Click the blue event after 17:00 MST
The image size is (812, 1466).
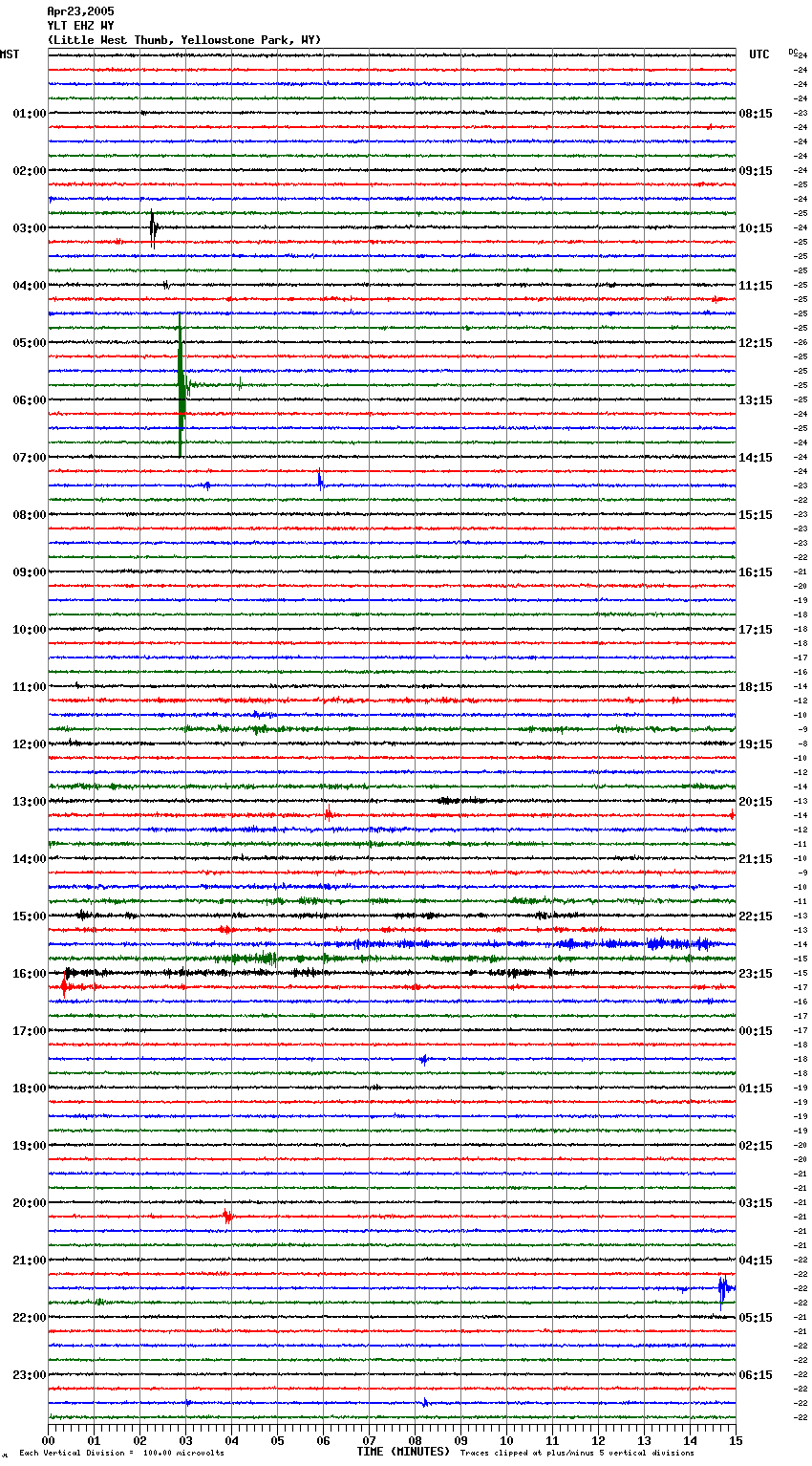[x=423, y=1059]
